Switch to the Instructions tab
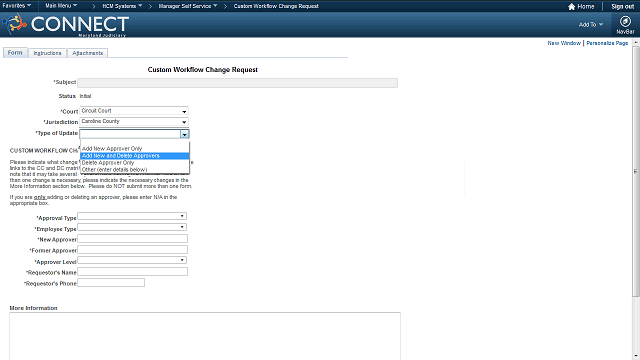Image resolution: width=640 pixels, height=360 pixels. point(47,53)
